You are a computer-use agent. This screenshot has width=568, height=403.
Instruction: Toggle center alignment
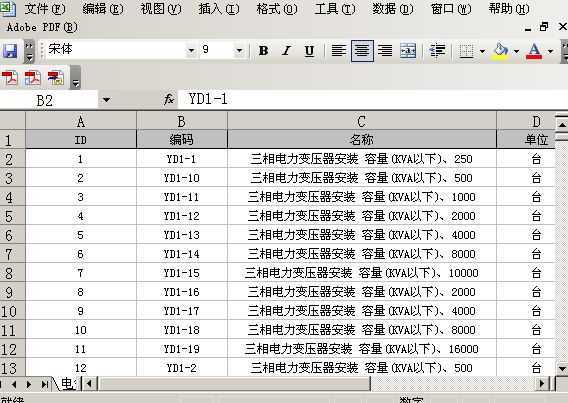362,51
